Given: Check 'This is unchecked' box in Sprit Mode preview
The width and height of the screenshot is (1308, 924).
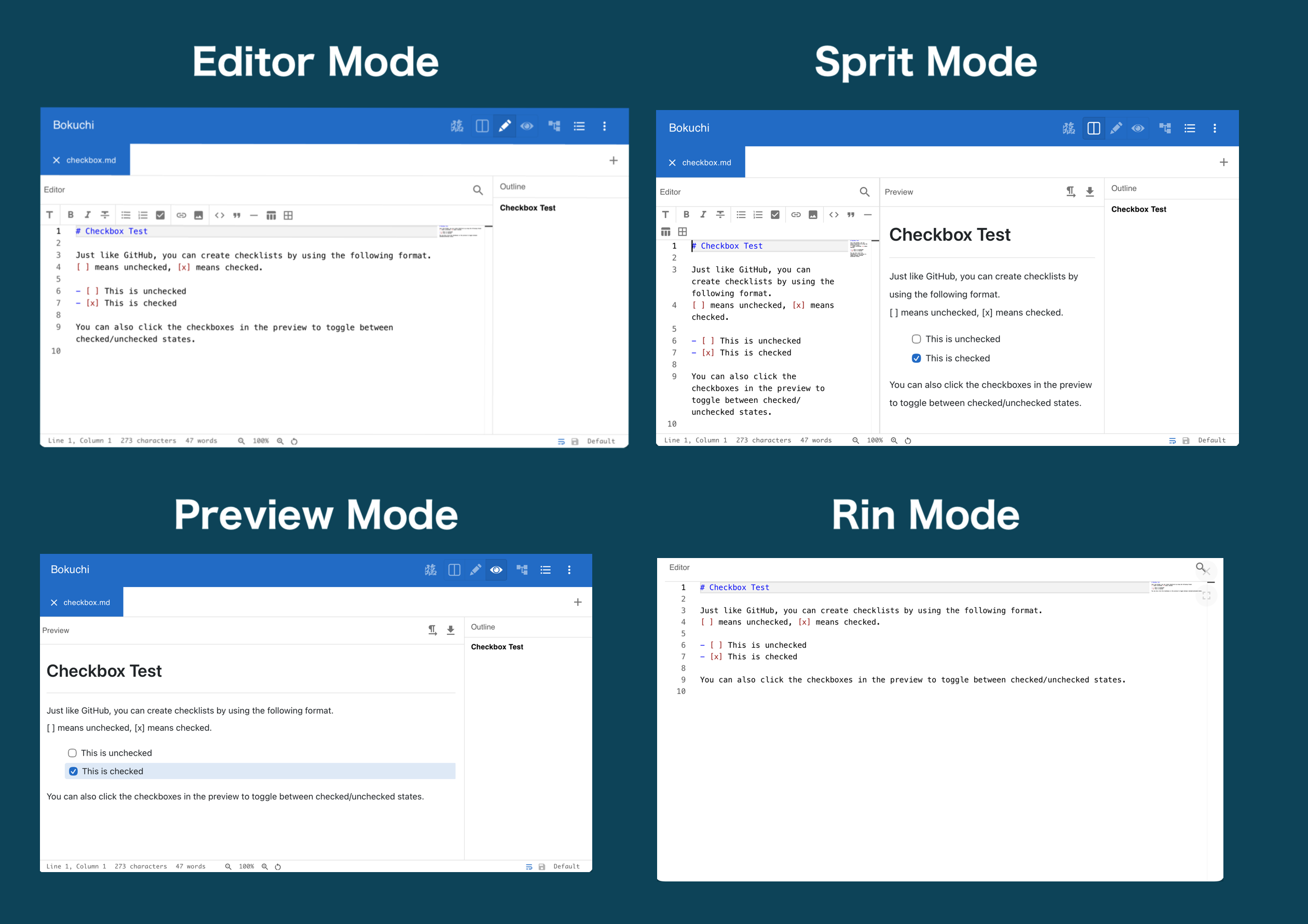Looking at the screenshot, I should click(916, 339).
